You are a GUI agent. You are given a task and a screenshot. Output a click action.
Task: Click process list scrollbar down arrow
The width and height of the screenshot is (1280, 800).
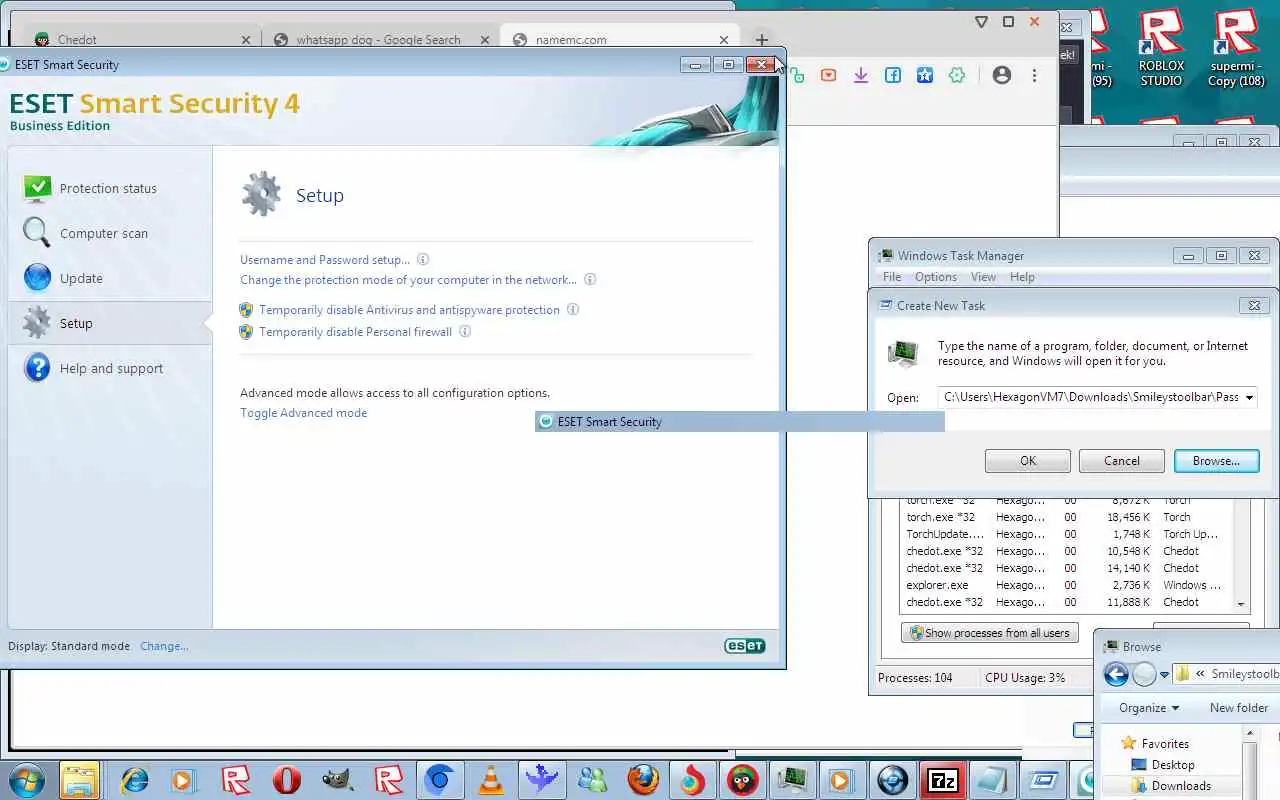1242,604
